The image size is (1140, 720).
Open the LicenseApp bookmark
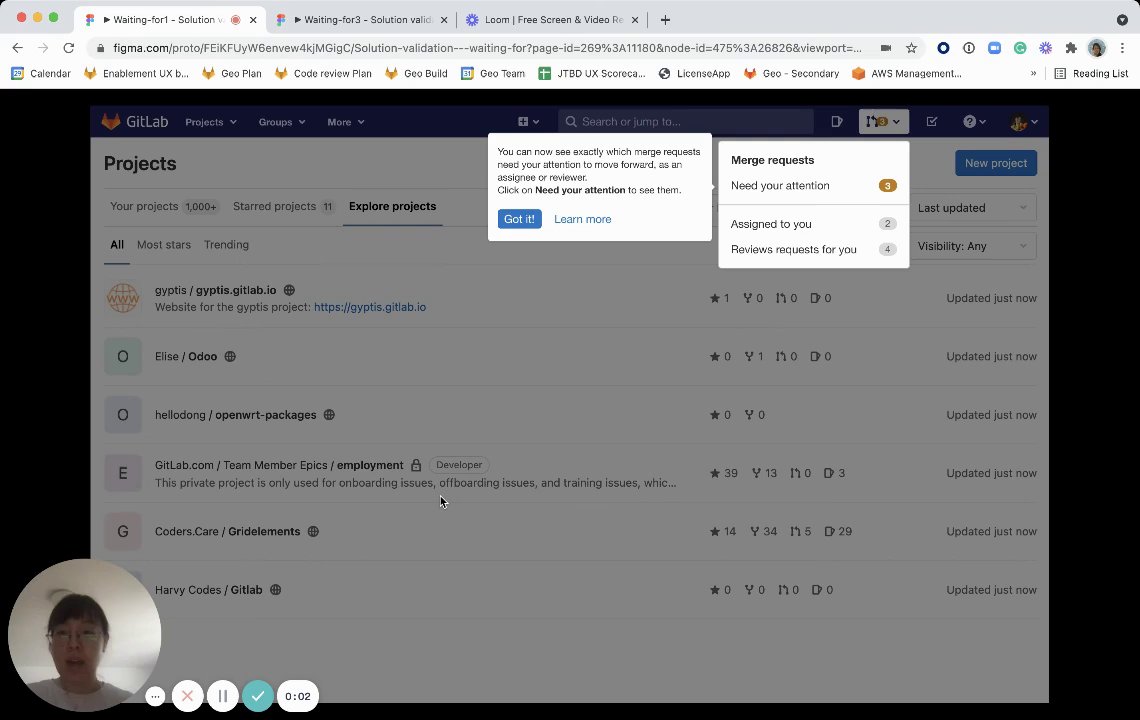(x=694, y=73)
